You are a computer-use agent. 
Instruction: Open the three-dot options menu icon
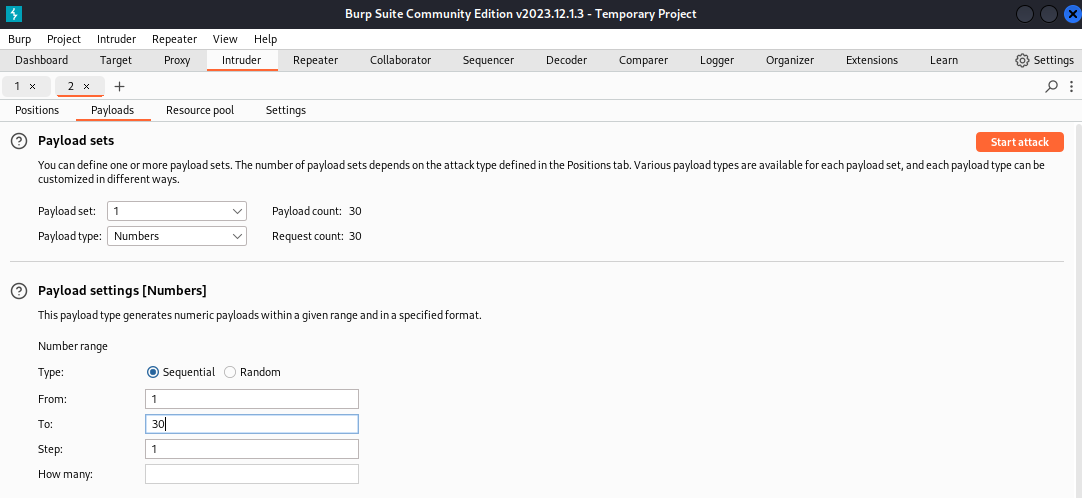(x=1071, y=86)
